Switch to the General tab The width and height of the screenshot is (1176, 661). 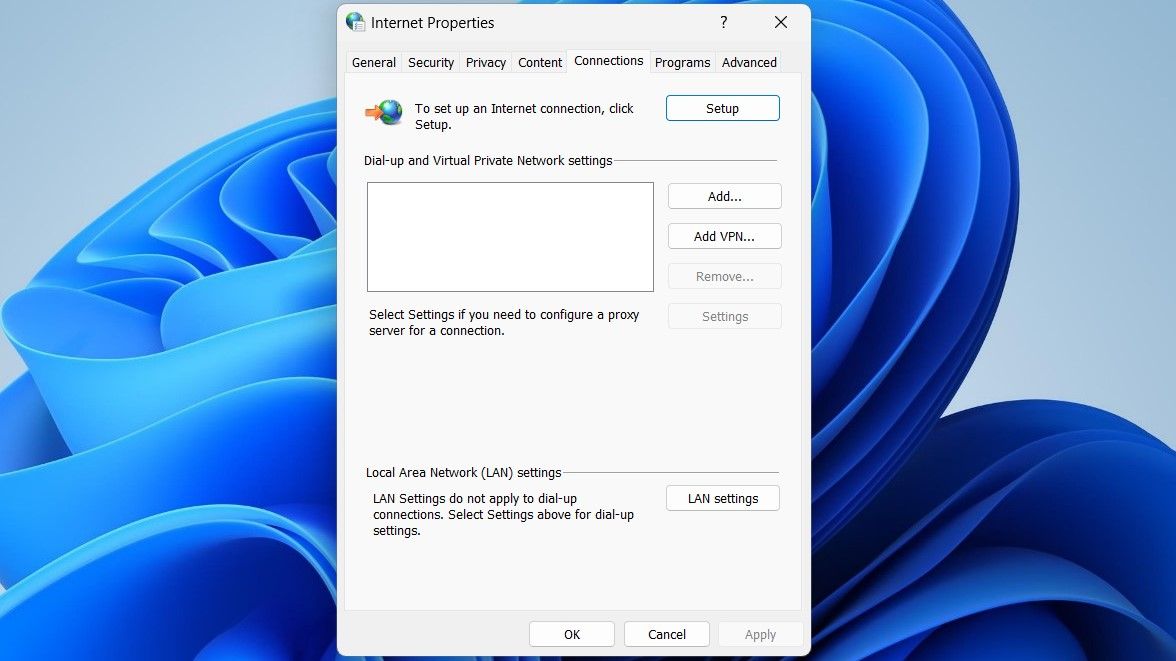(x=374, y=62)
